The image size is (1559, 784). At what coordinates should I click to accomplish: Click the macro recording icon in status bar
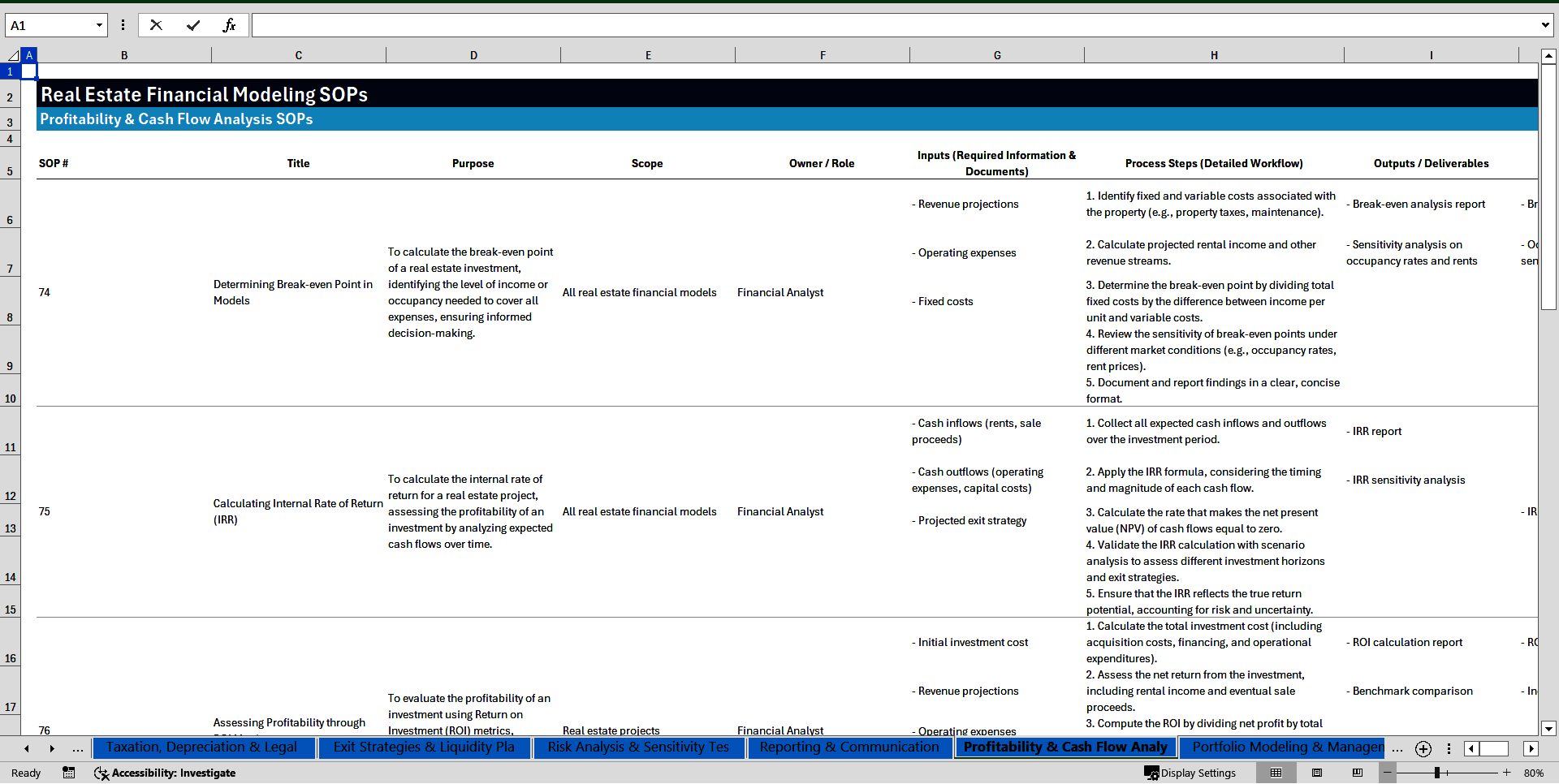point(69,773)
